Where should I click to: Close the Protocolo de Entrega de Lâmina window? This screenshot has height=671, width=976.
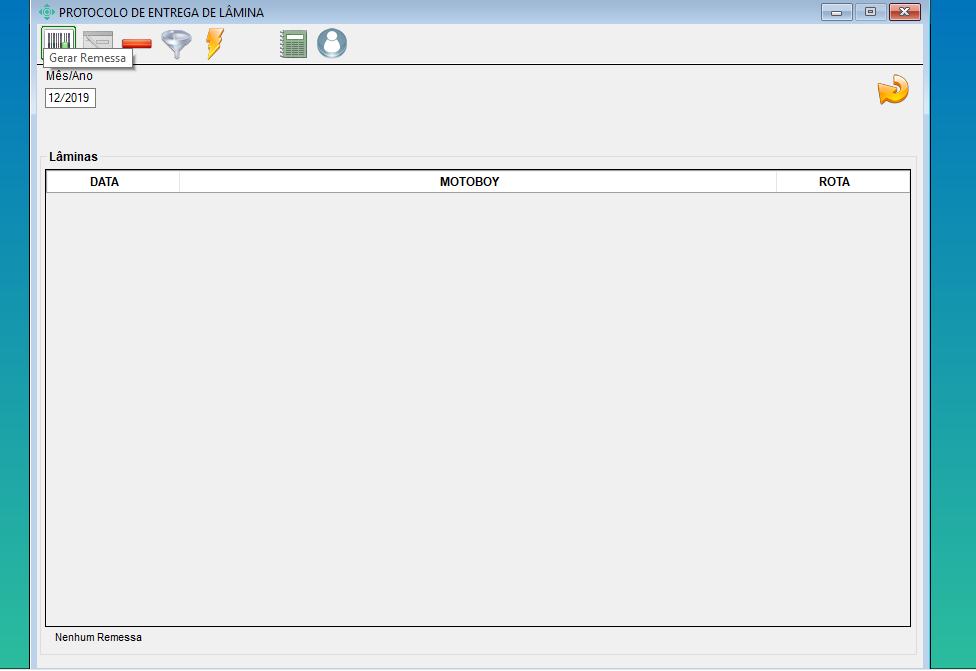[x=905, y=12]
